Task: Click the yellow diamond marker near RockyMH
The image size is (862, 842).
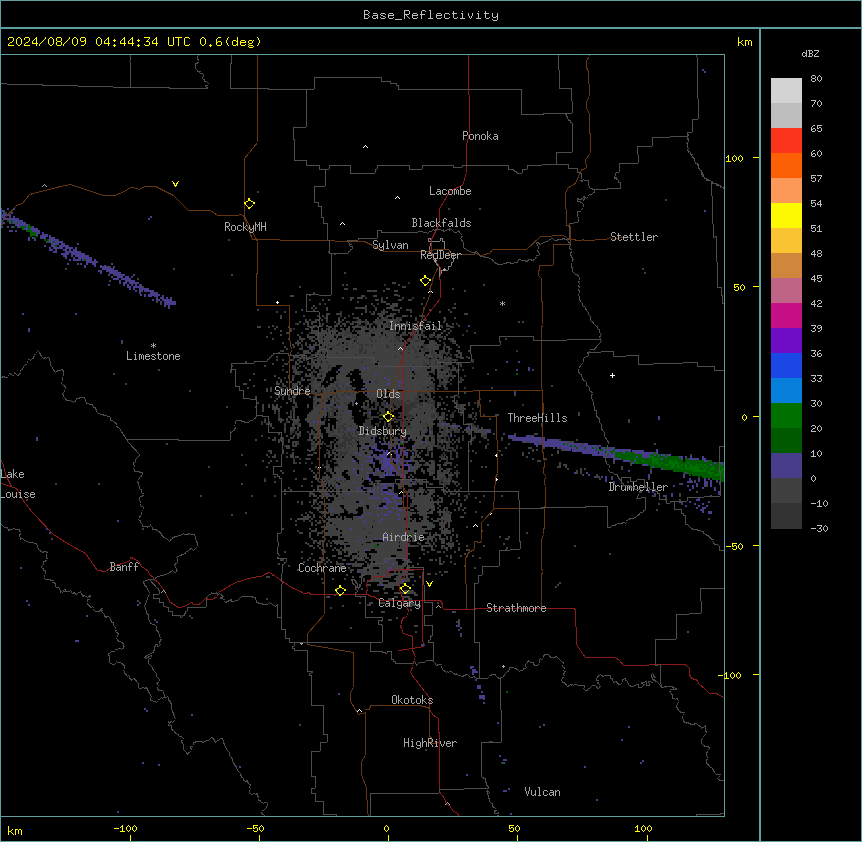Action: [x=250, y=204]
